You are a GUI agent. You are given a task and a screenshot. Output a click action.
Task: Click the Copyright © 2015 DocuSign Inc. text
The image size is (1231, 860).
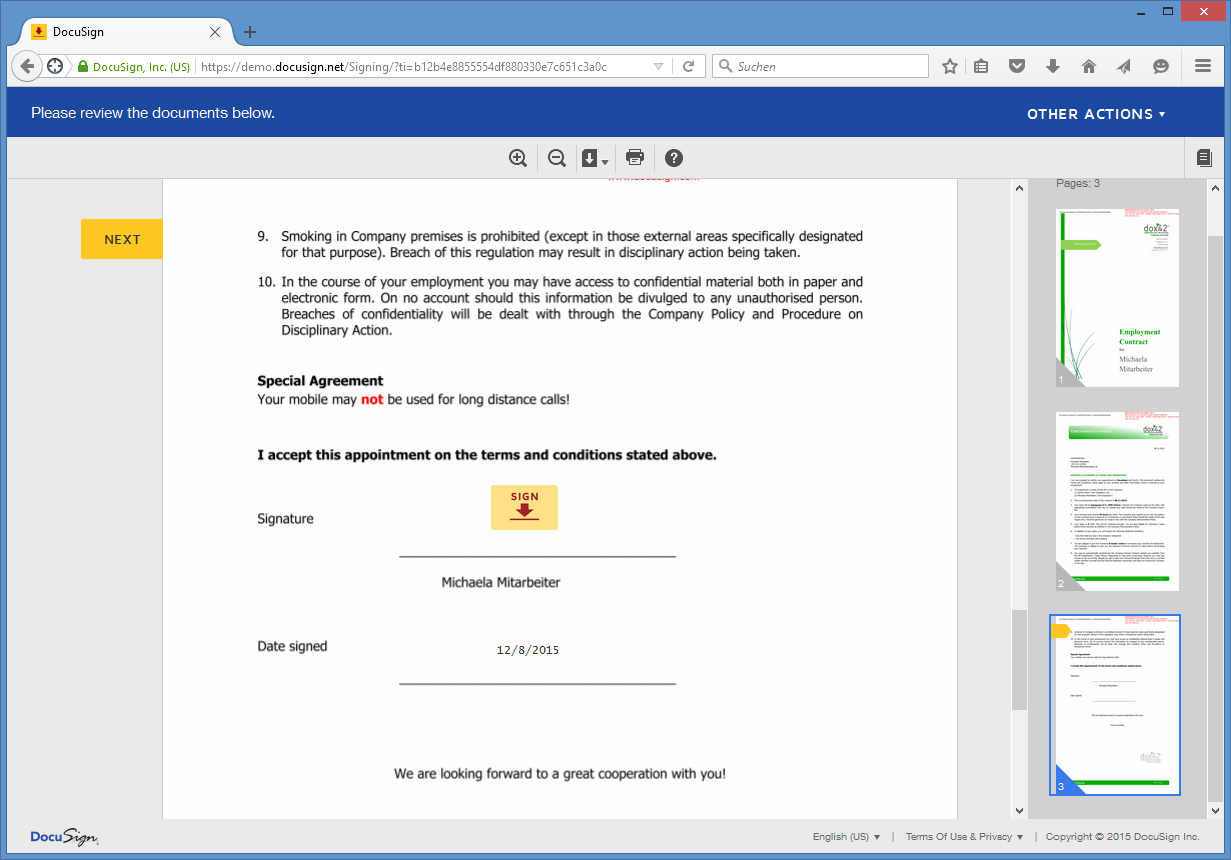[x=1122, y=837]
